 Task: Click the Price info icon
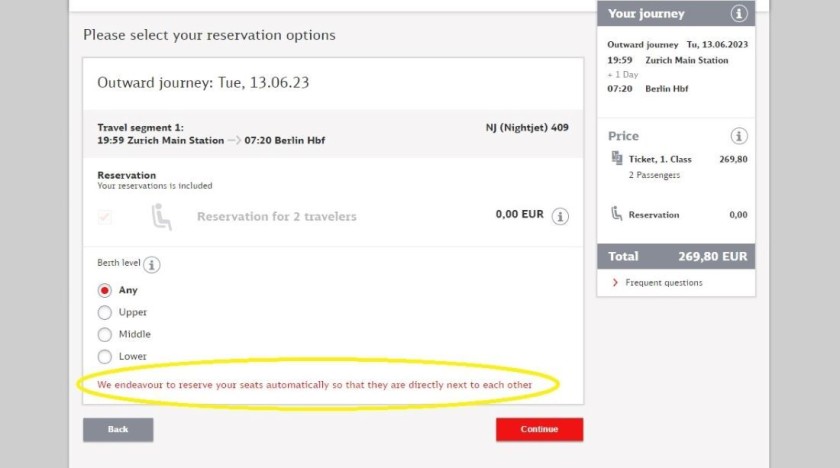(x=739, y=136)
